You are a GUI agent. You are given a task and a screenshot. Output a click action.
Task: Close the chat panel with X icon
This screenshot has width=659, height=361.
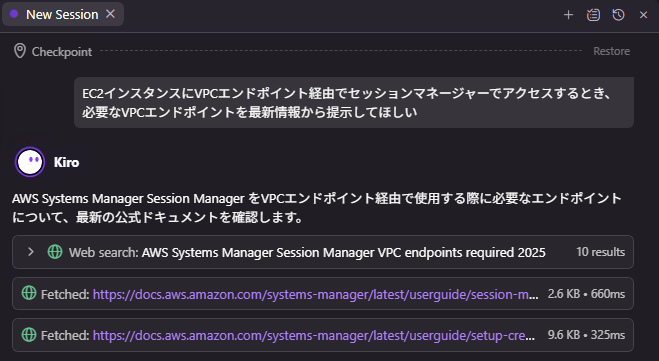643,15
